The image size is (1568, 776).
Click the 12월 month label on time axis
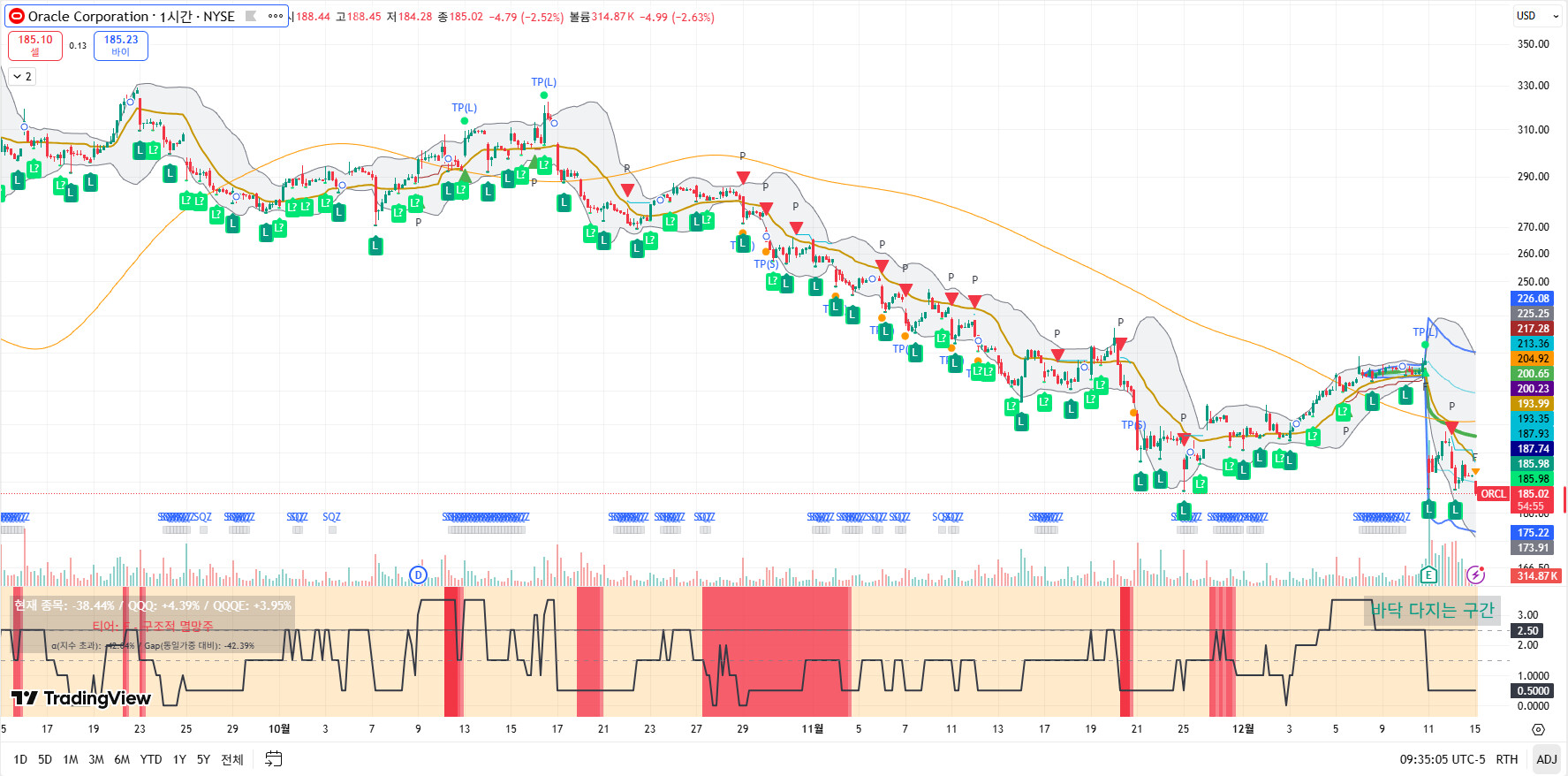(1243, 729)
